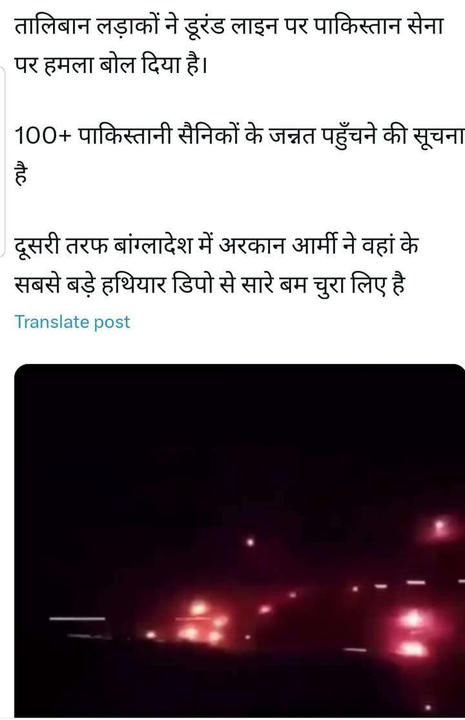Open the dark night video thumbnail

point(239,541)
